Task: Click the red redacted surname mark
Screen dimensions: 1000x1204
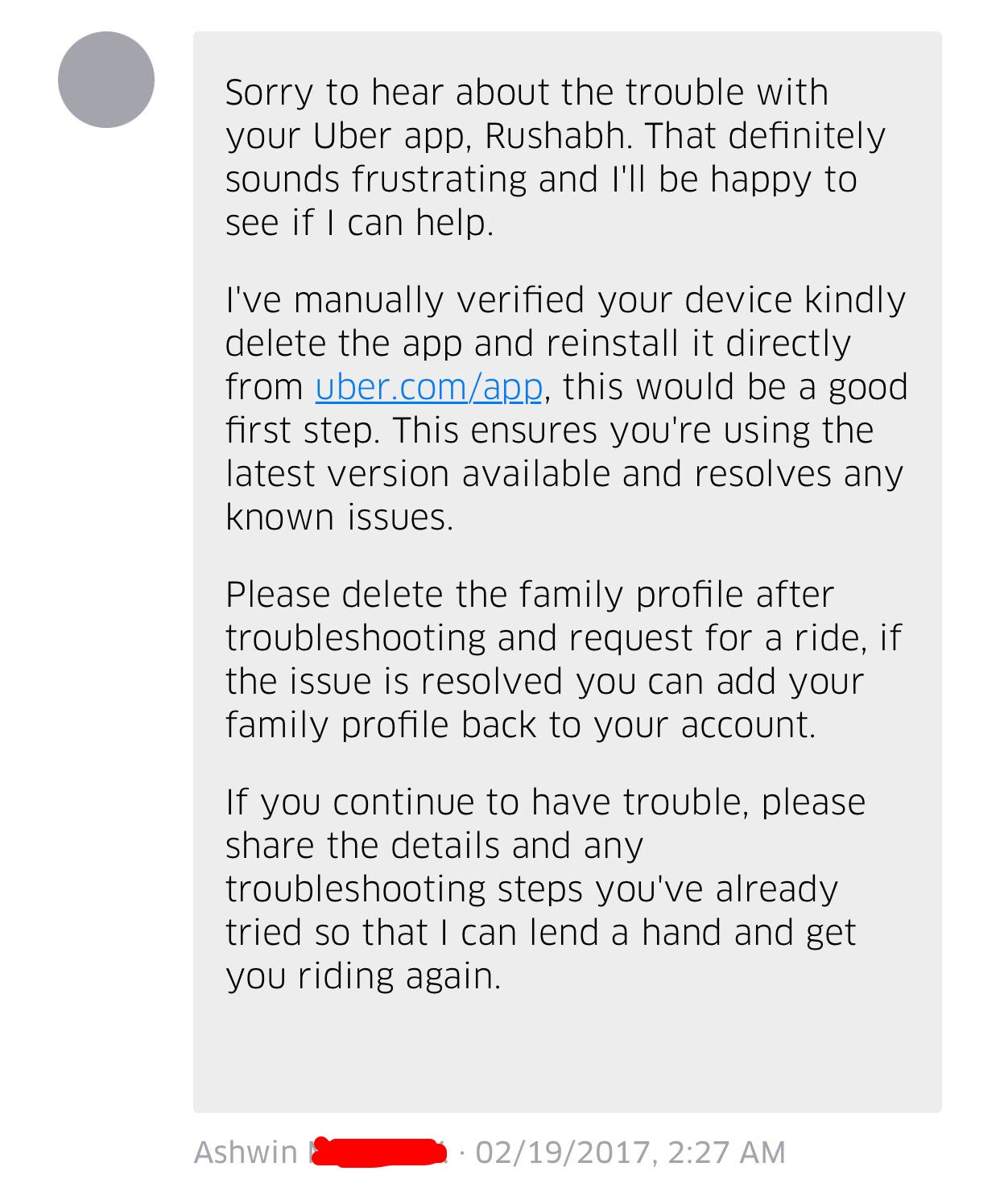Action: pyautogui.click(x=378, y=1152)
